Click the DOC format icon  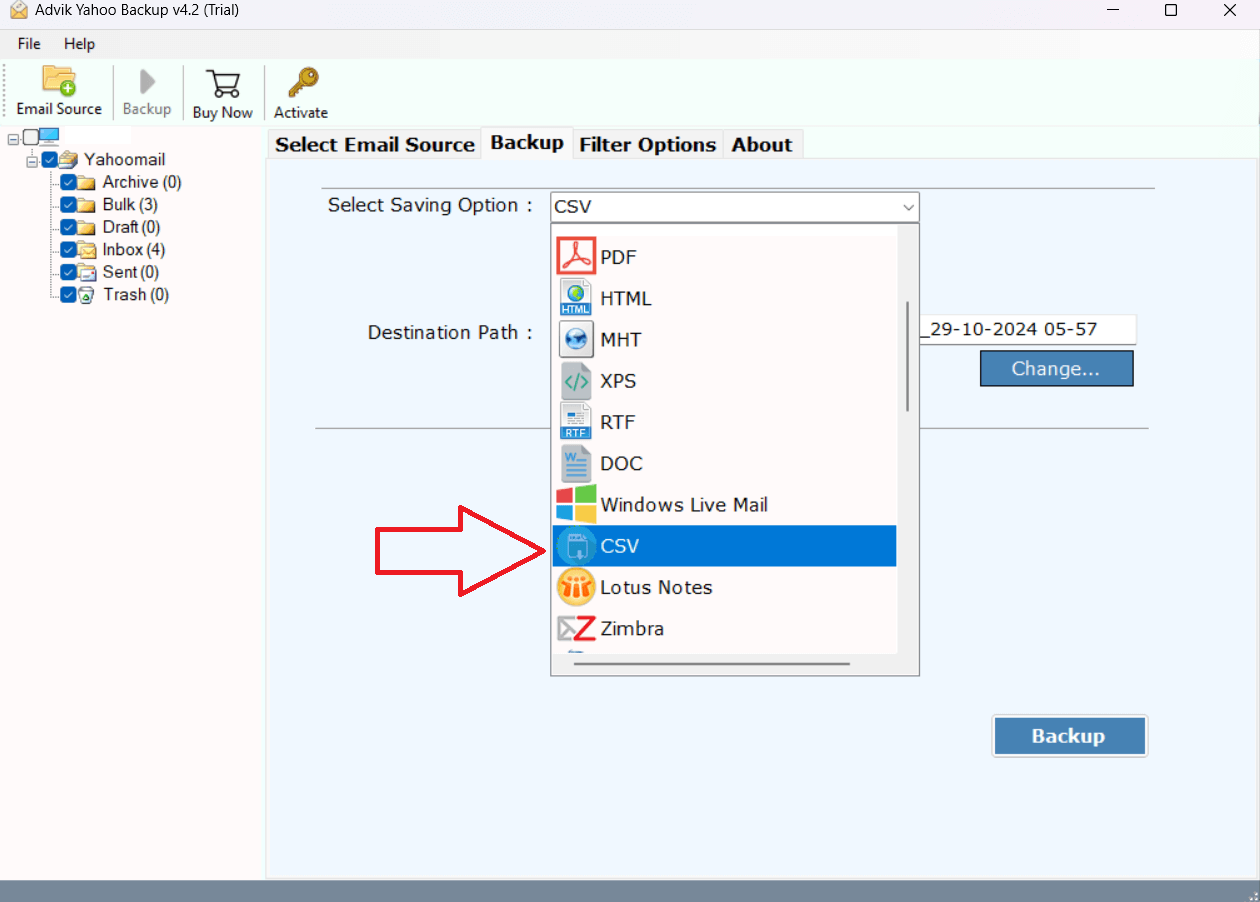click(x=576, y=463)
